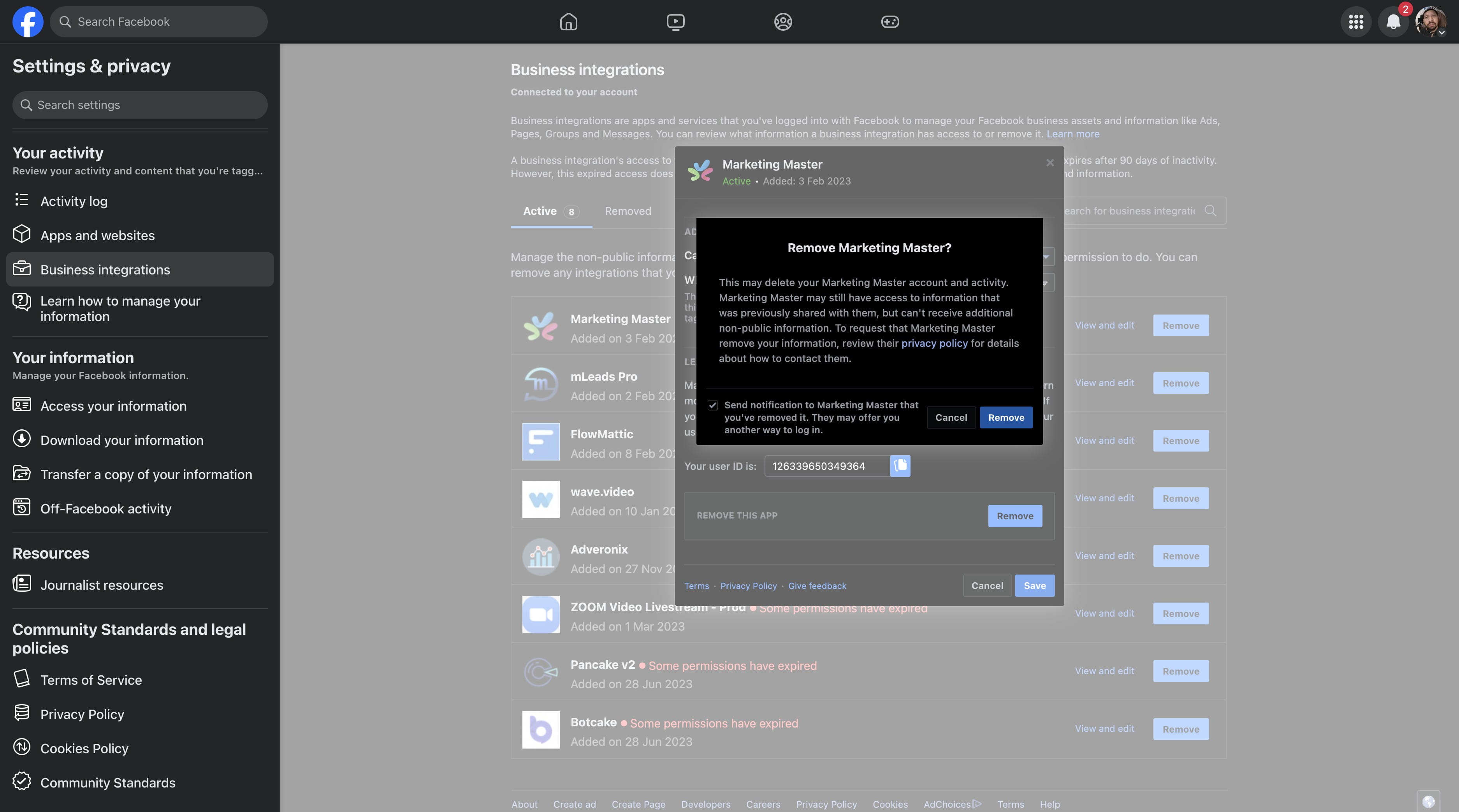Click the Business integrations briefcase icon
The width and height of the screenshot is (1459, 812).
click(21, 269)
